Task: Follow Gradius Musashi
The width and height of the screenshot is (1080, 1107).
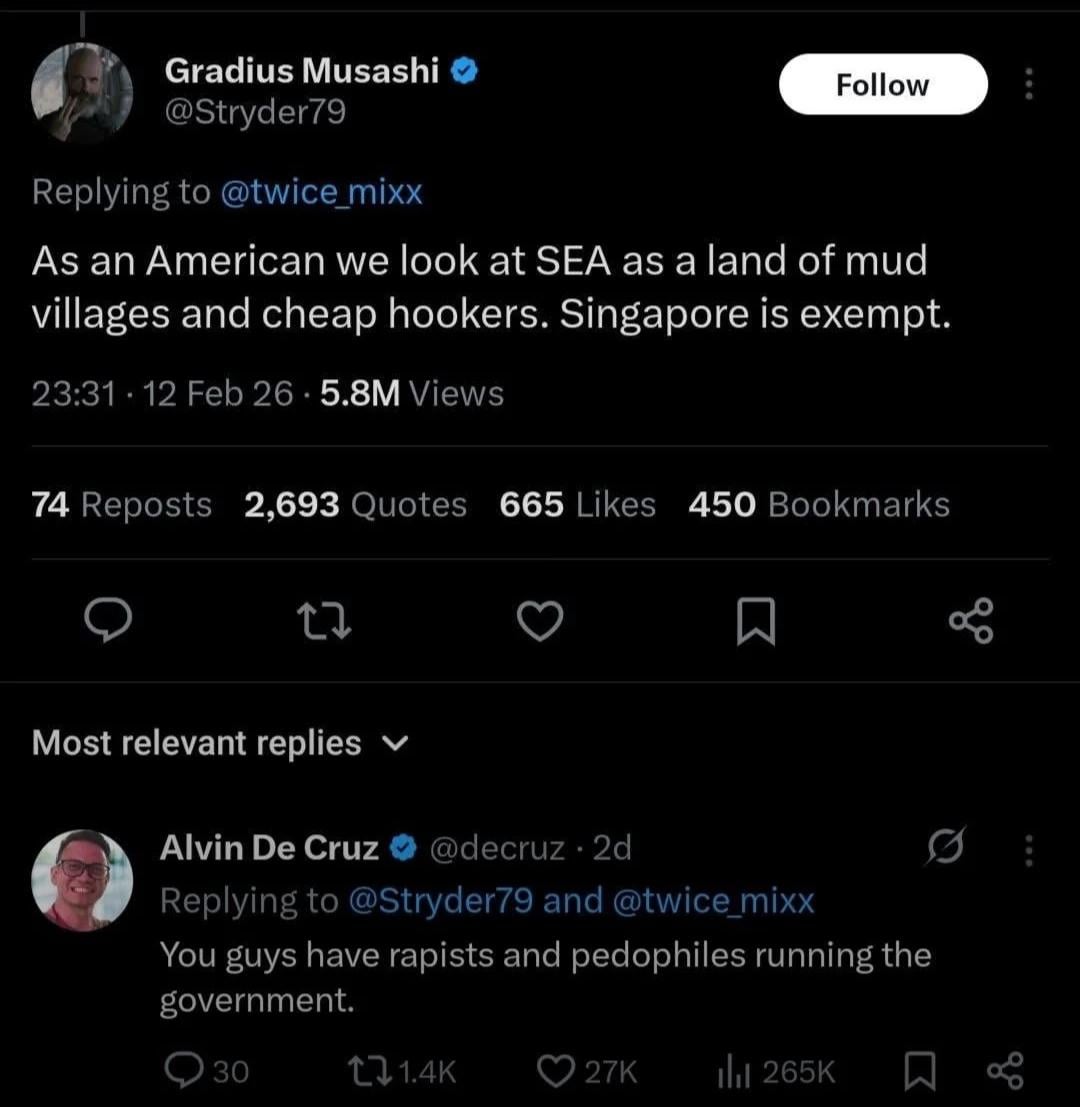Action: 882,85
